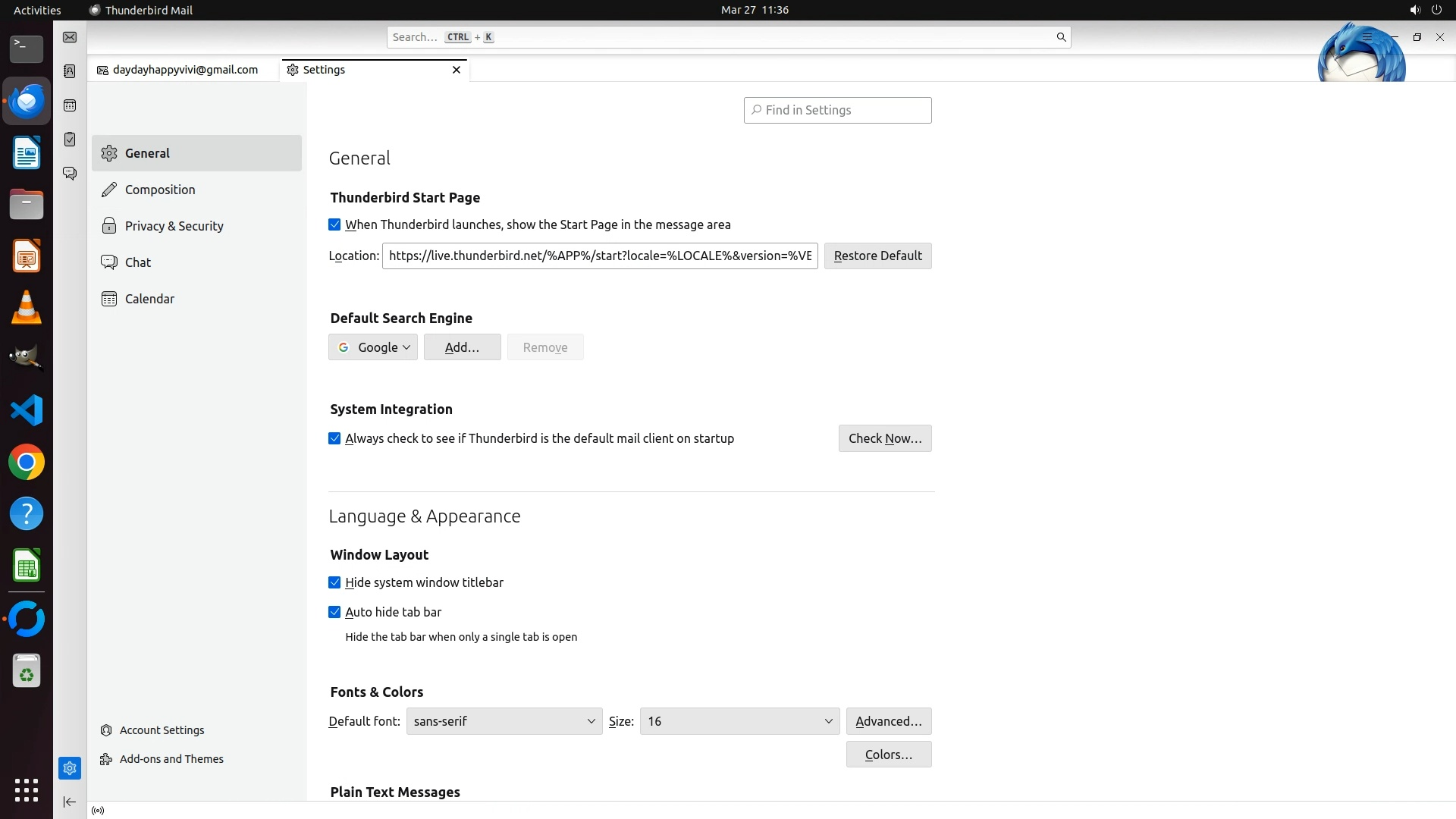Click the Find in Settings field
Image resolution: width=1456 pixels, height=819 pixels.
[837, 110]
